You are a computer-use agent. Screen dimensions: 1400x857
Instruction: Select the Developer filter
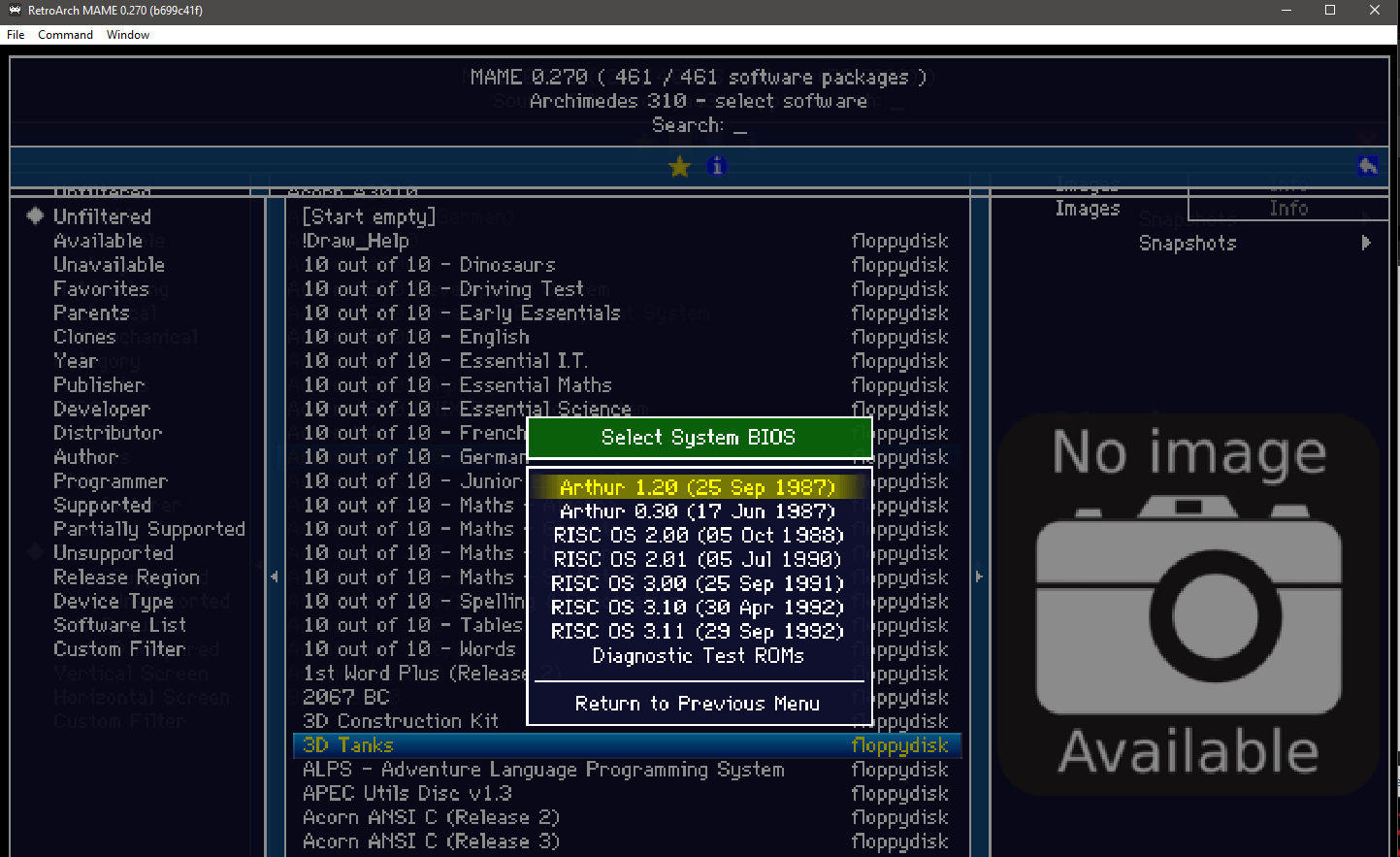[102, 410]
